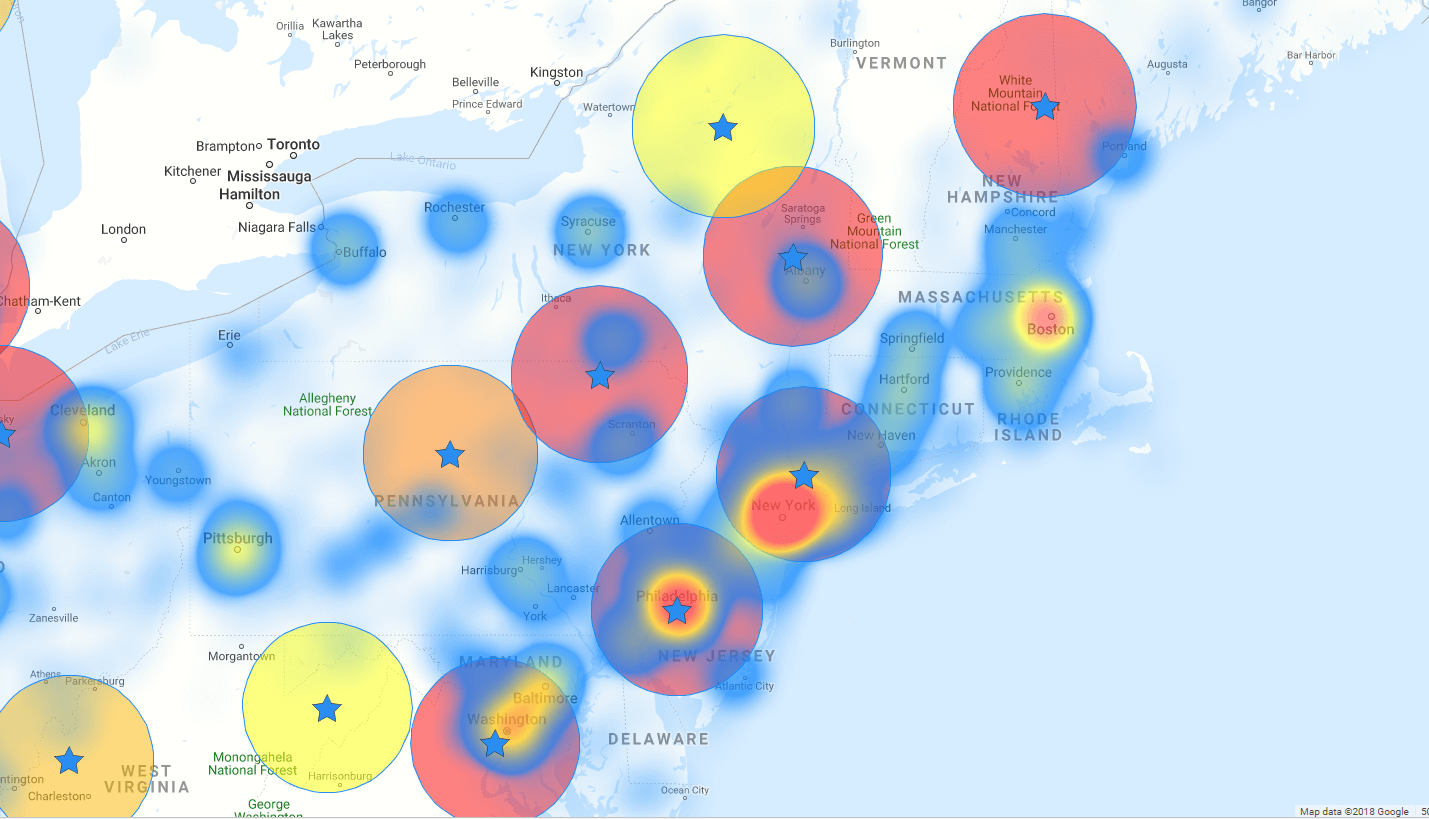This screenshot has width=1429, height=819.
Task: Click the Allentown label
Action: point(650,520)
